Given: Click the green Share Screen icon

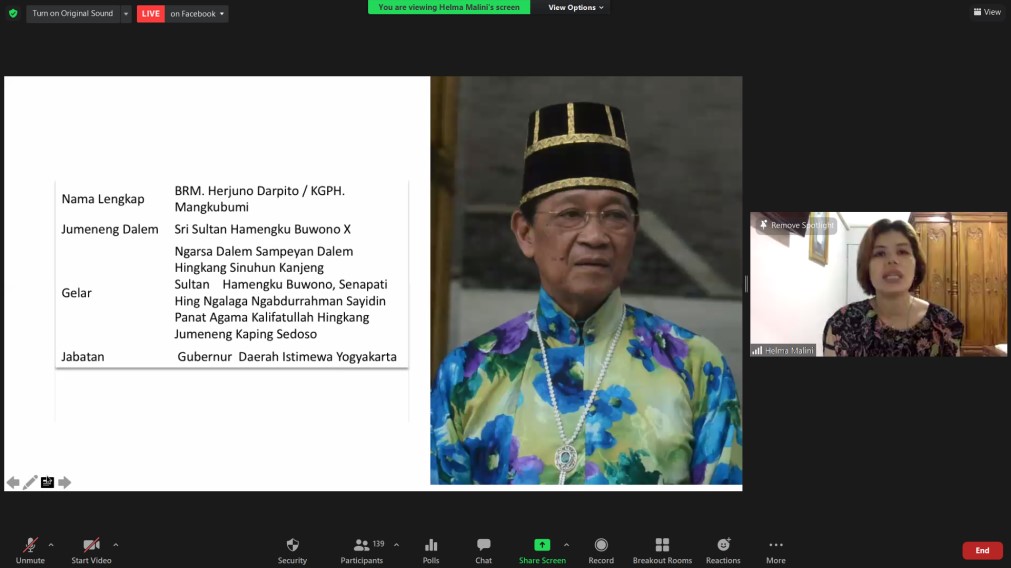Looking at the screenshot, I should click(541, 546).
